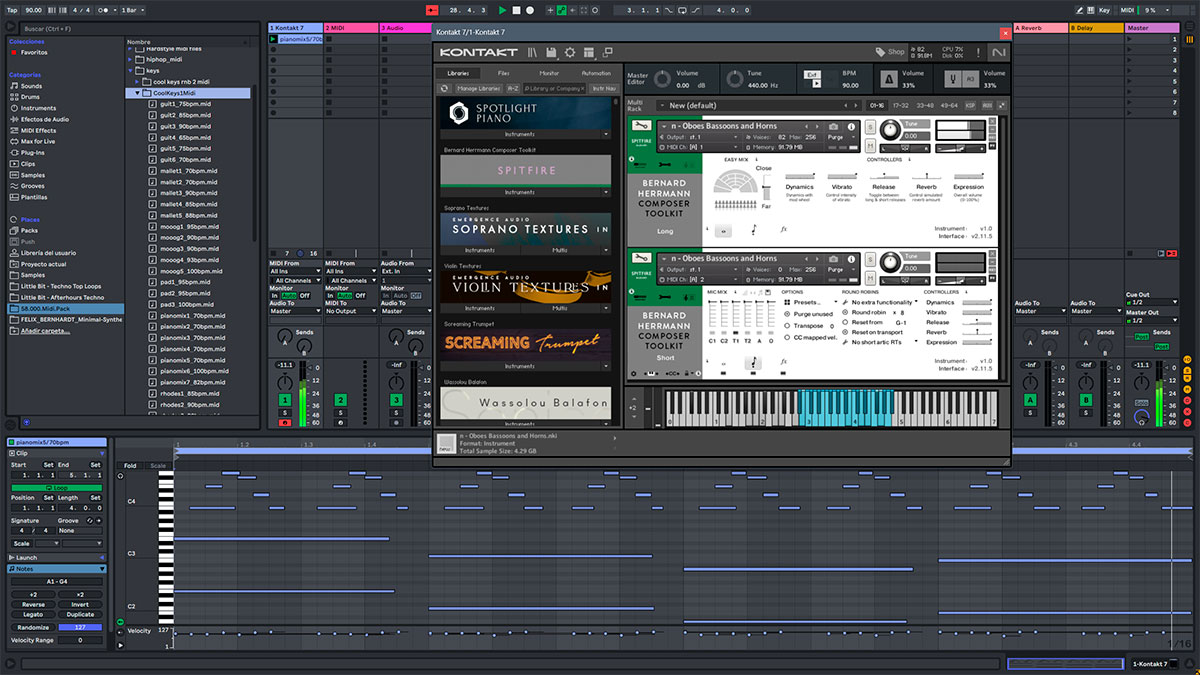This screenshot has width=1200, height=675.
Task: Adjust the Close/Far easy mix slider
Action: coord(767,187)
